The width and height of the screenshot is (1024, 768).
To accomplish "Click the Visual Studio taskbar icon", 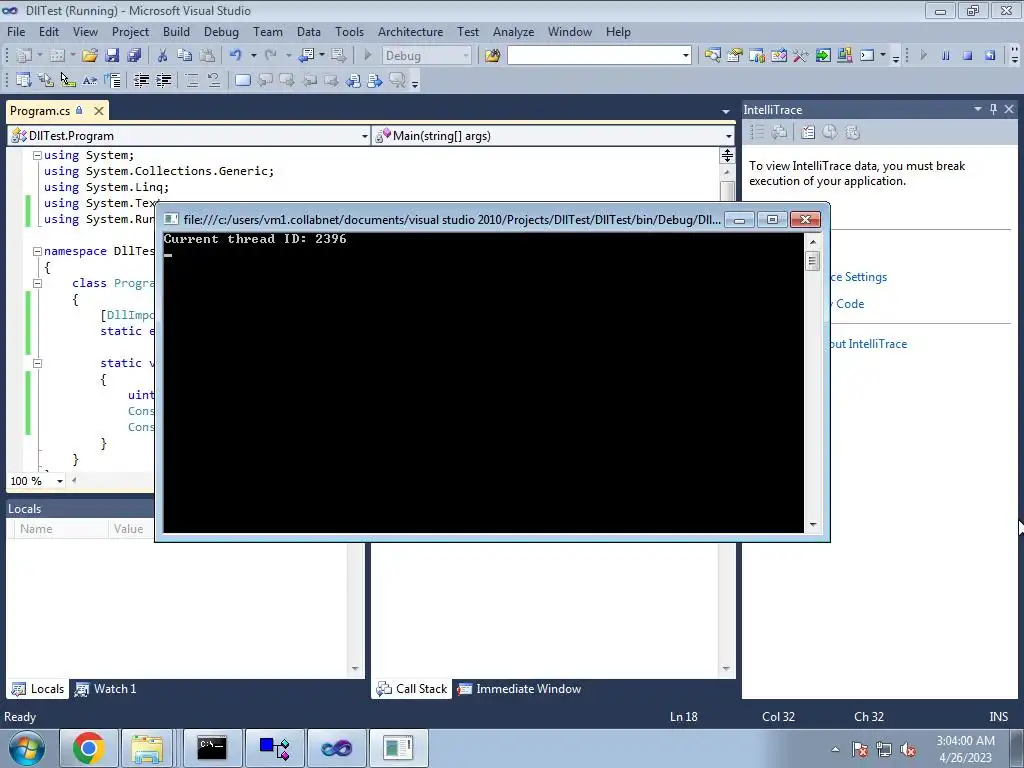I will (x=336, y=748).
